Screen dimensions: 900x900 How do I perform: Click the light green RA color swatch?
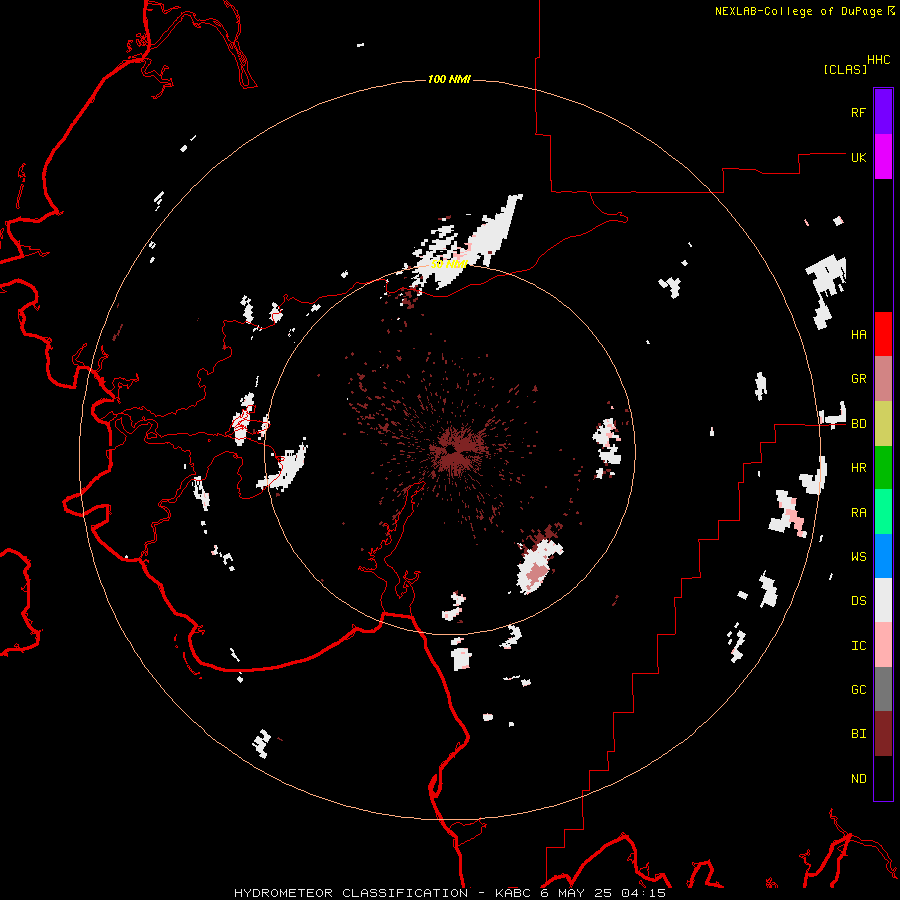pyautogui.click(x=883, y=512)
